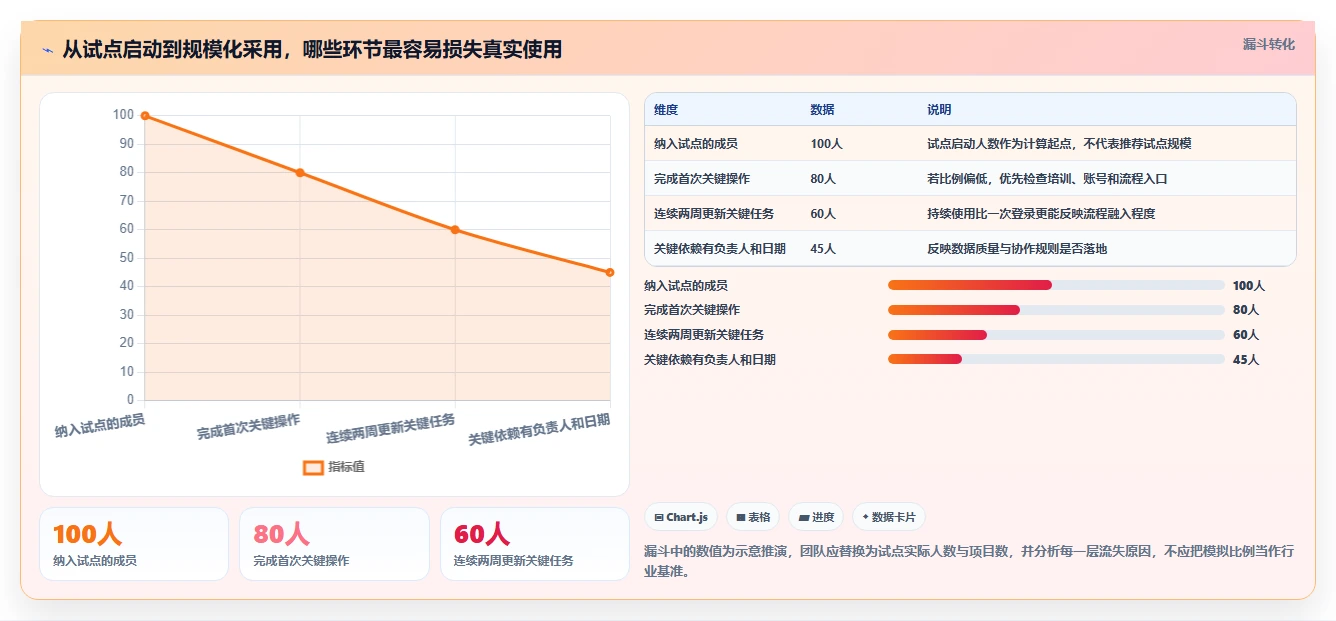Open the 80人 完成首次关键操作 card
The height and width of the screenshot is (621, 1336).
click(334, 544)
